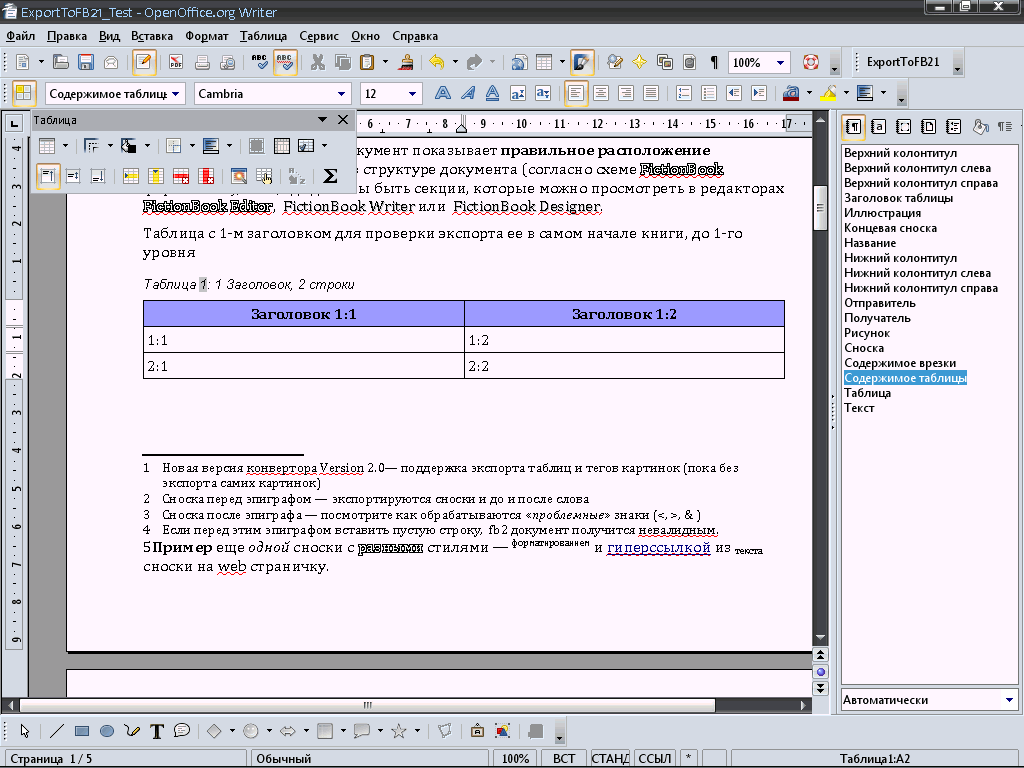Click the Sum formula icon in Таблица toolbar
The height and width of the screenshot is (768, 1024).
coord(330,176)
